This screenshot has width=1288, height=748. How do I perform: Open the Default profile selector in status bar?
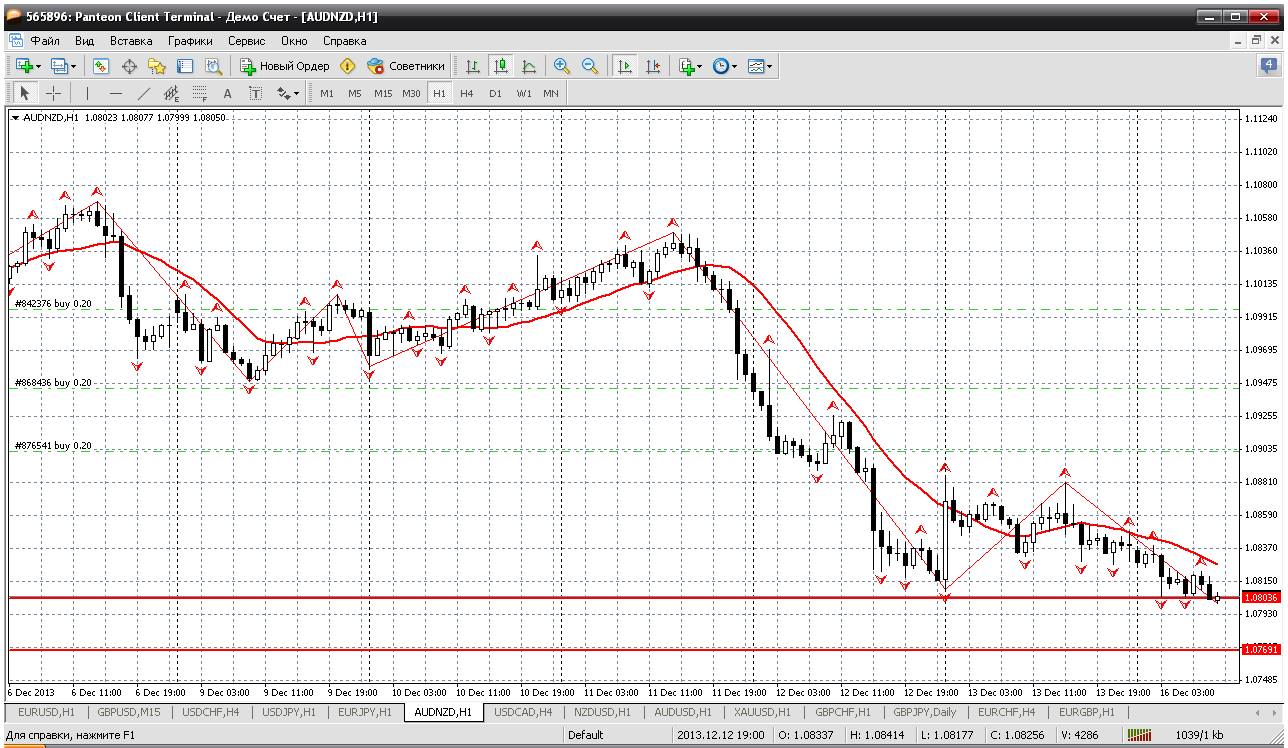point(586,735)
